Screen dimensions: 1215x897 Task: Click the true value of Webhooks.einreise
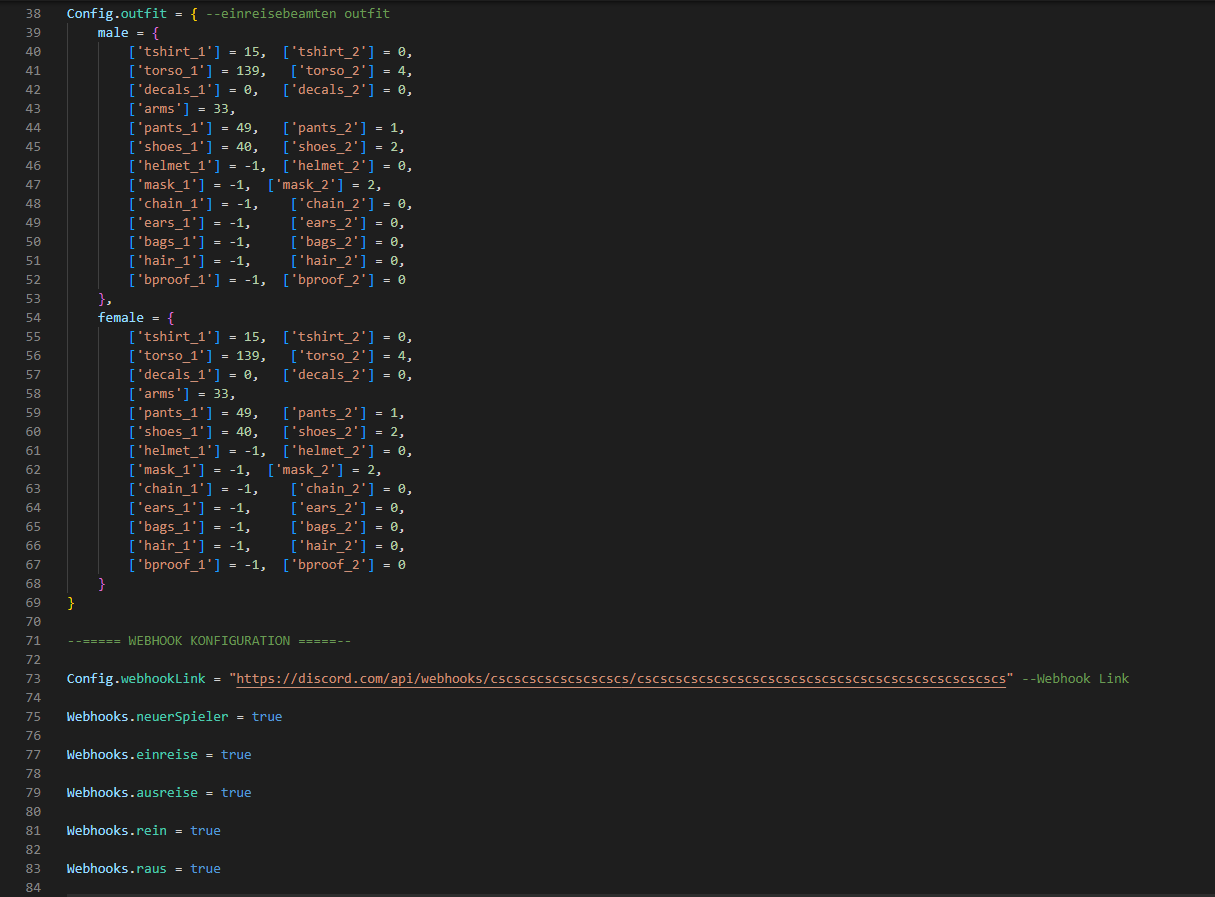236,755
